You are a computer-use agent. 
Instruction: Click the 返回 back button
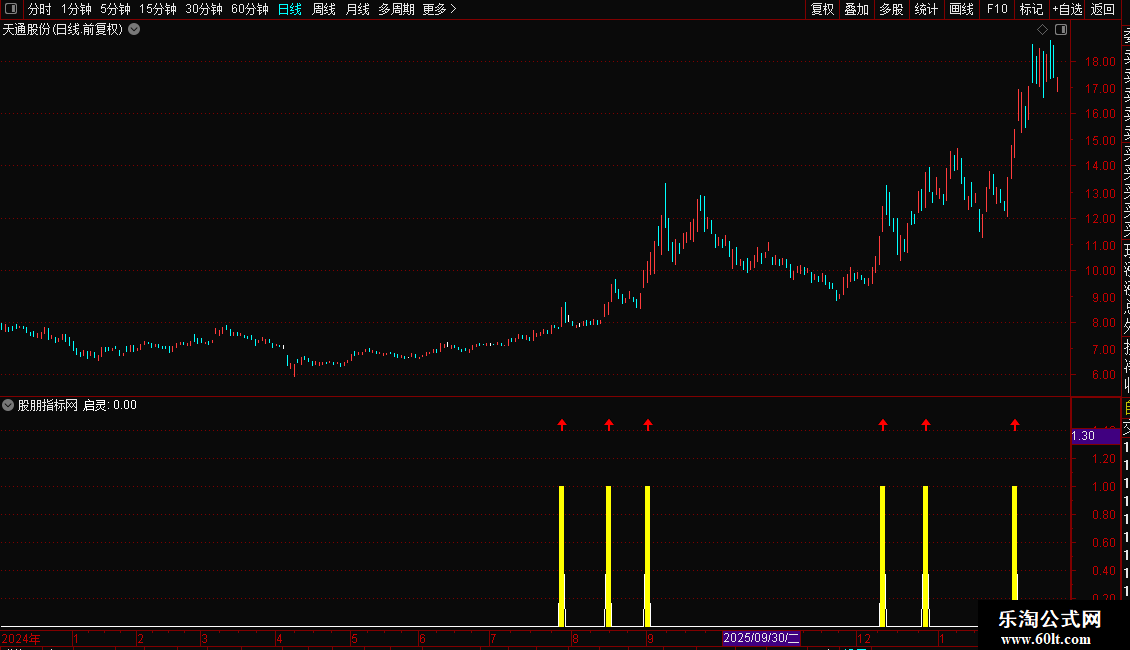pyautogui.click(x=1103, y=9)
